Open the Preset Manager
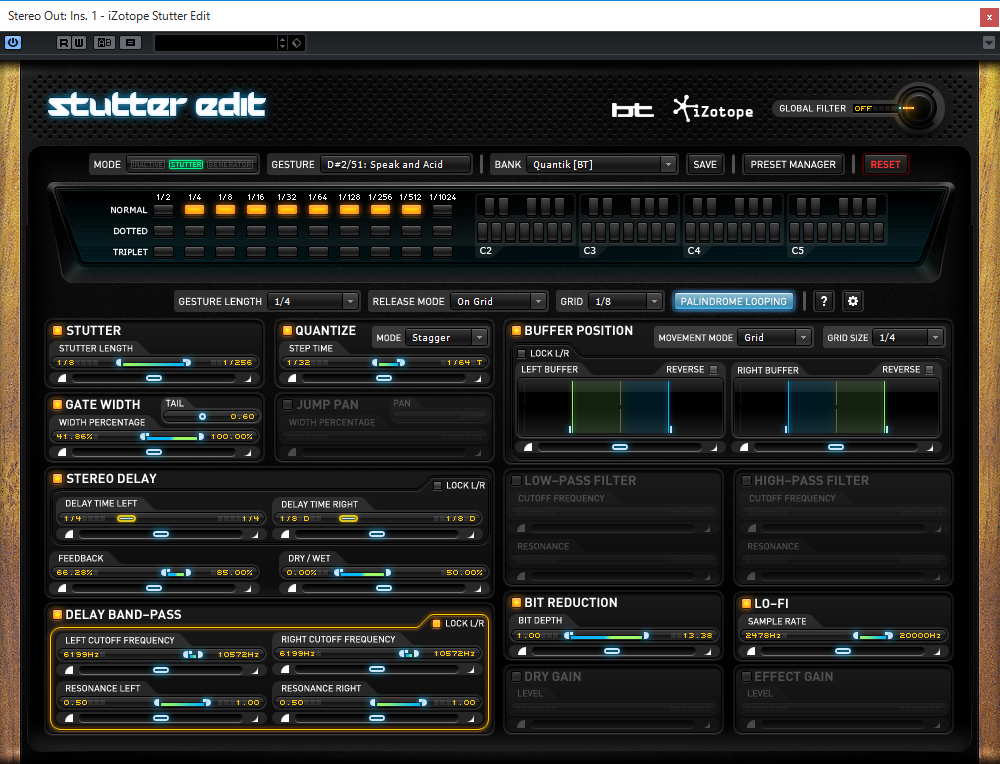This screenshot has height=764, width=1000. pos(793,165)
